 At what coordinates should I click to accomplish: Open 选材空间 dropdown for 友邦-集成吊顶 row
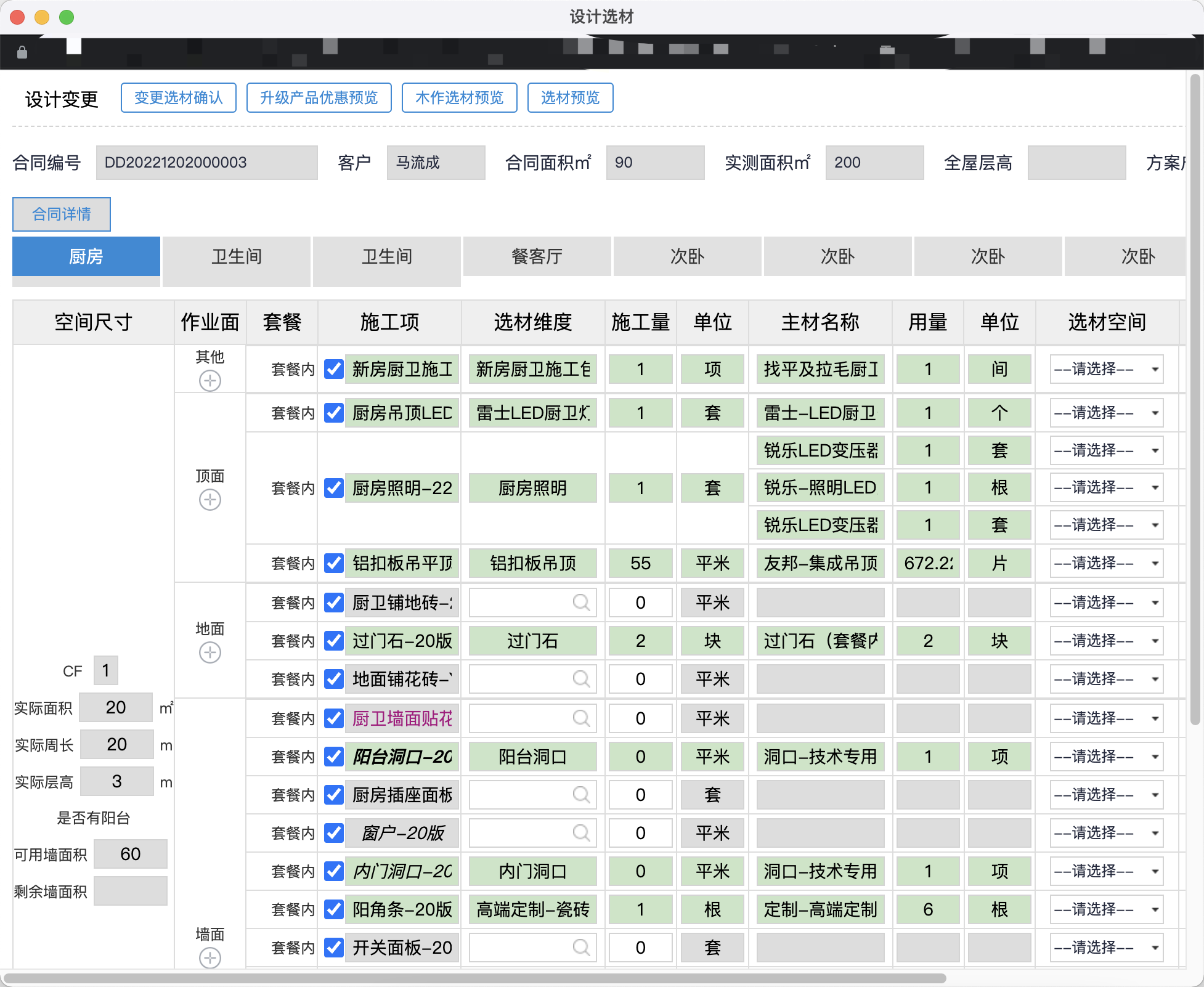point(1107,563)
